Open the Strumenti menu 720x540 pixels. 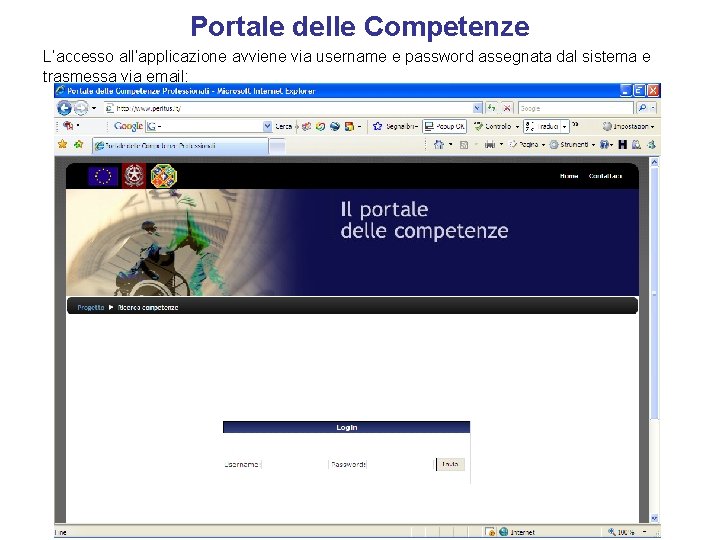click(572, 145)
